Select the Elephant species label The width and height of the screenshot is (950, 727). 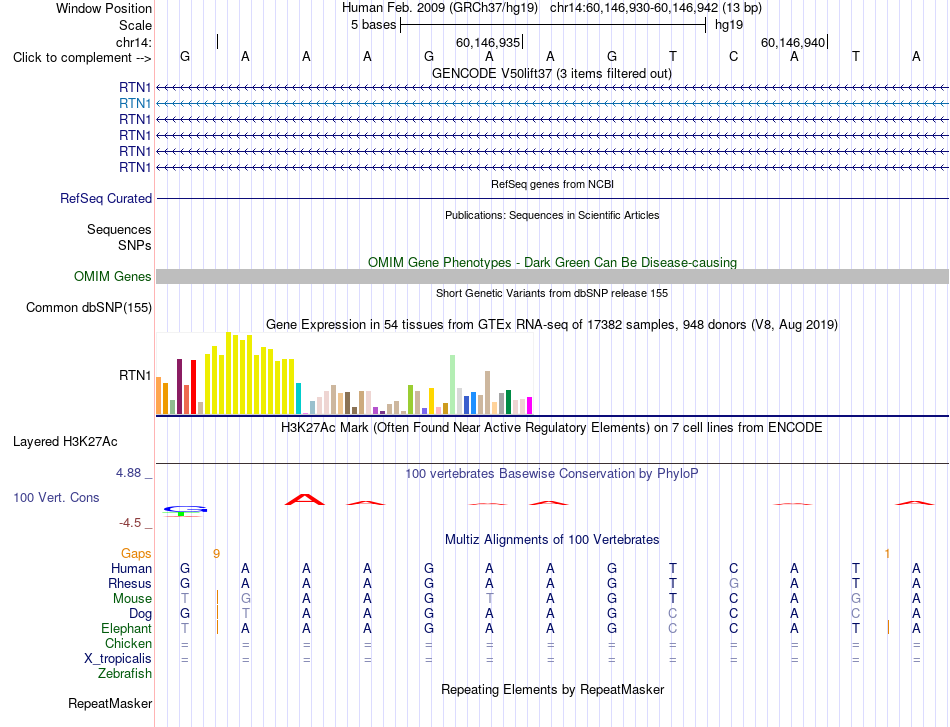pyautogui.click(x=127, y=628)
